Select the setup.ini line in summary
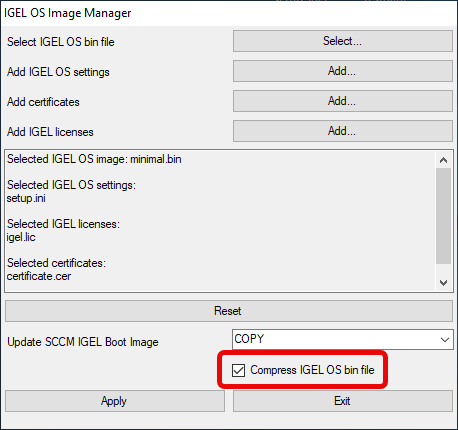Screen dimensions: 458x430 tap(26, 198)
